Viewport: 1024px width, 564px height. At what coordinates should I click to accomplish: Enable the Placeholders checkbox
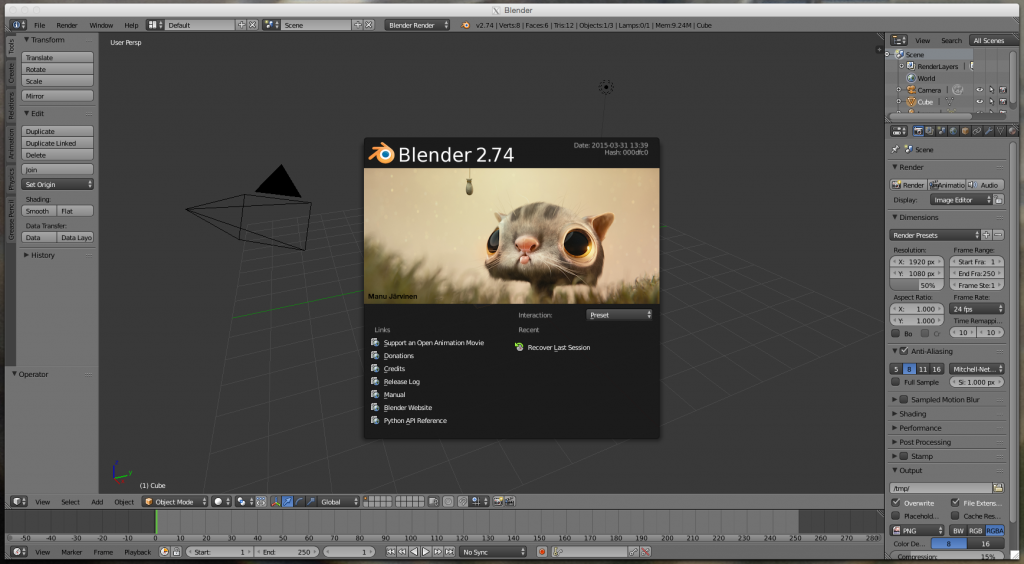(x=896, y=516)
